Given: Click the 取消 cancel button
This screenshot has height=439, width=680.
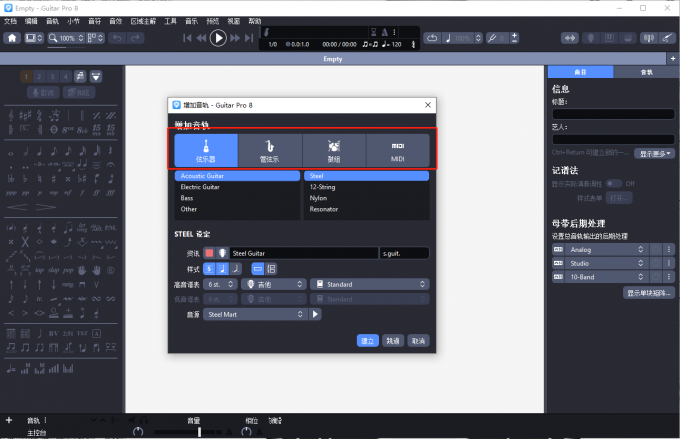Looking at the screenshot, I should pyautogui.click(x=418, y=341).
